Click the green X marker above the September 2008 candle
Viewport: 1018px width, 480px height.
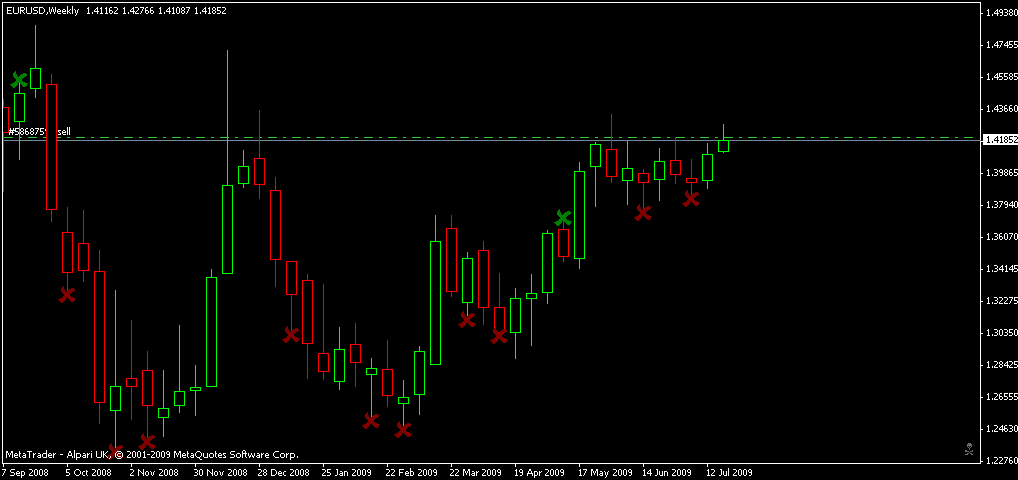(x=19, y=81)
